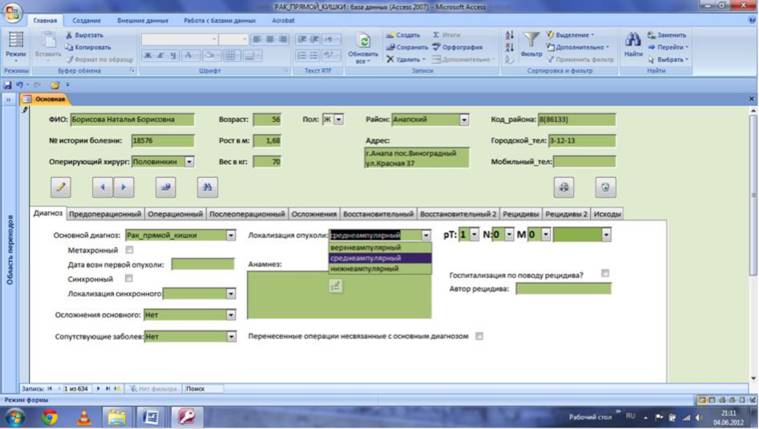The image size is (759, 429).
Task: Open the Фильтр funnel icon in ribbon
Action: [x=531, y=45]
